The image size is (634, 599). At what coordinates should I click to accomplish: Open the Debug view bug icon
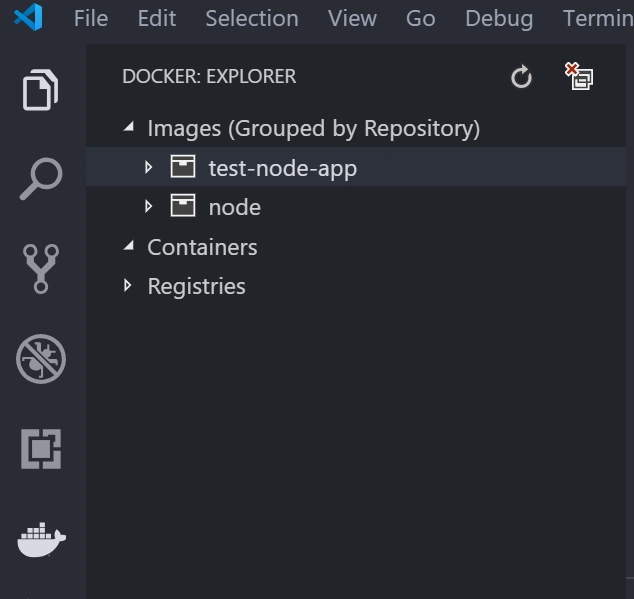coord(41,359)
